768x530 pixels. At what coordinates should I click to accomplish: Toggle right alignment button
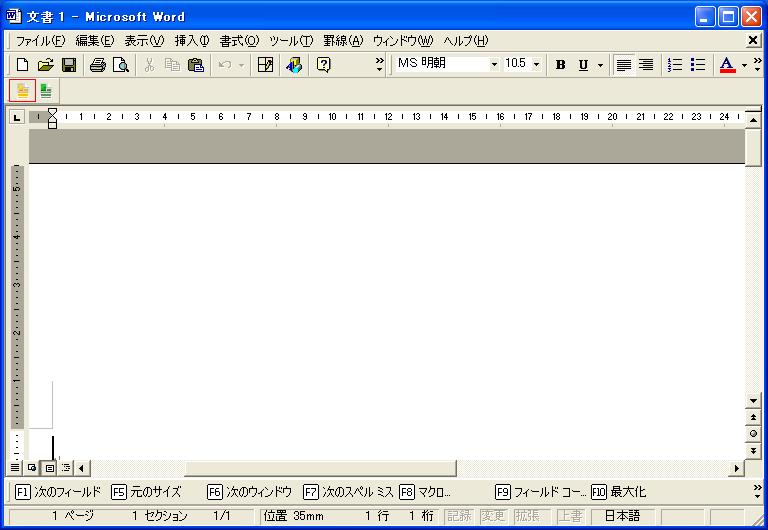(x=647, y=65)
